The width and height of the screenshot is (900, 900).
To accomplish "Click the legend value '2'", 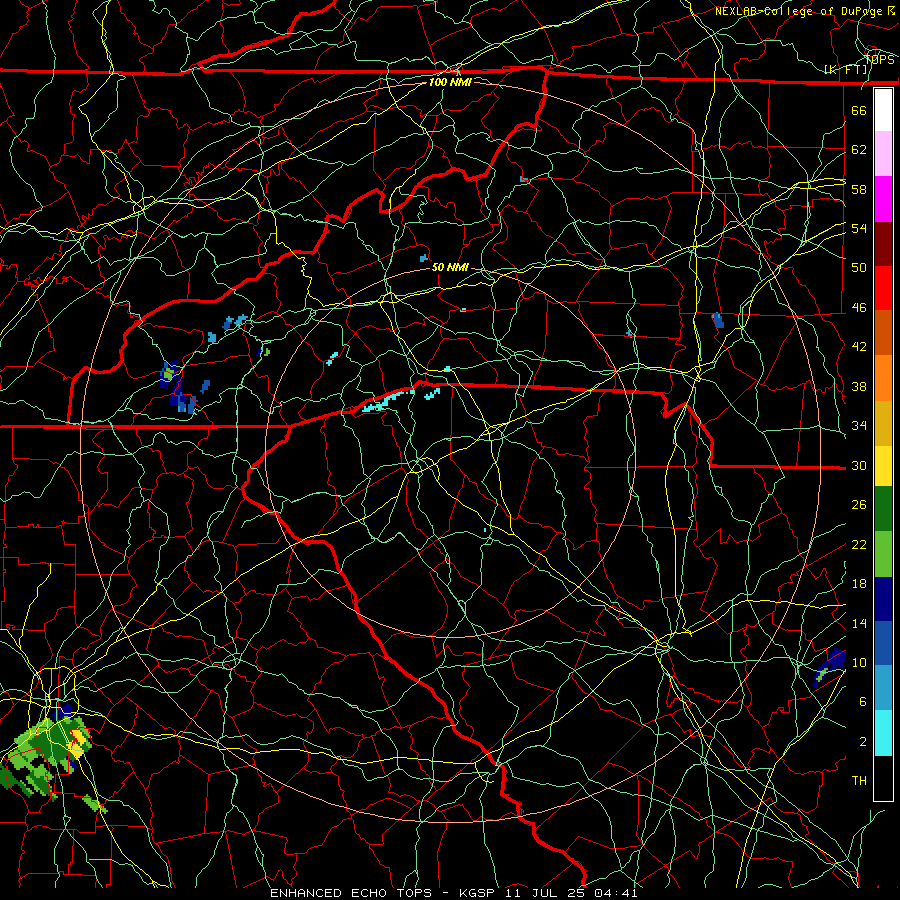I will click(863, 742).
